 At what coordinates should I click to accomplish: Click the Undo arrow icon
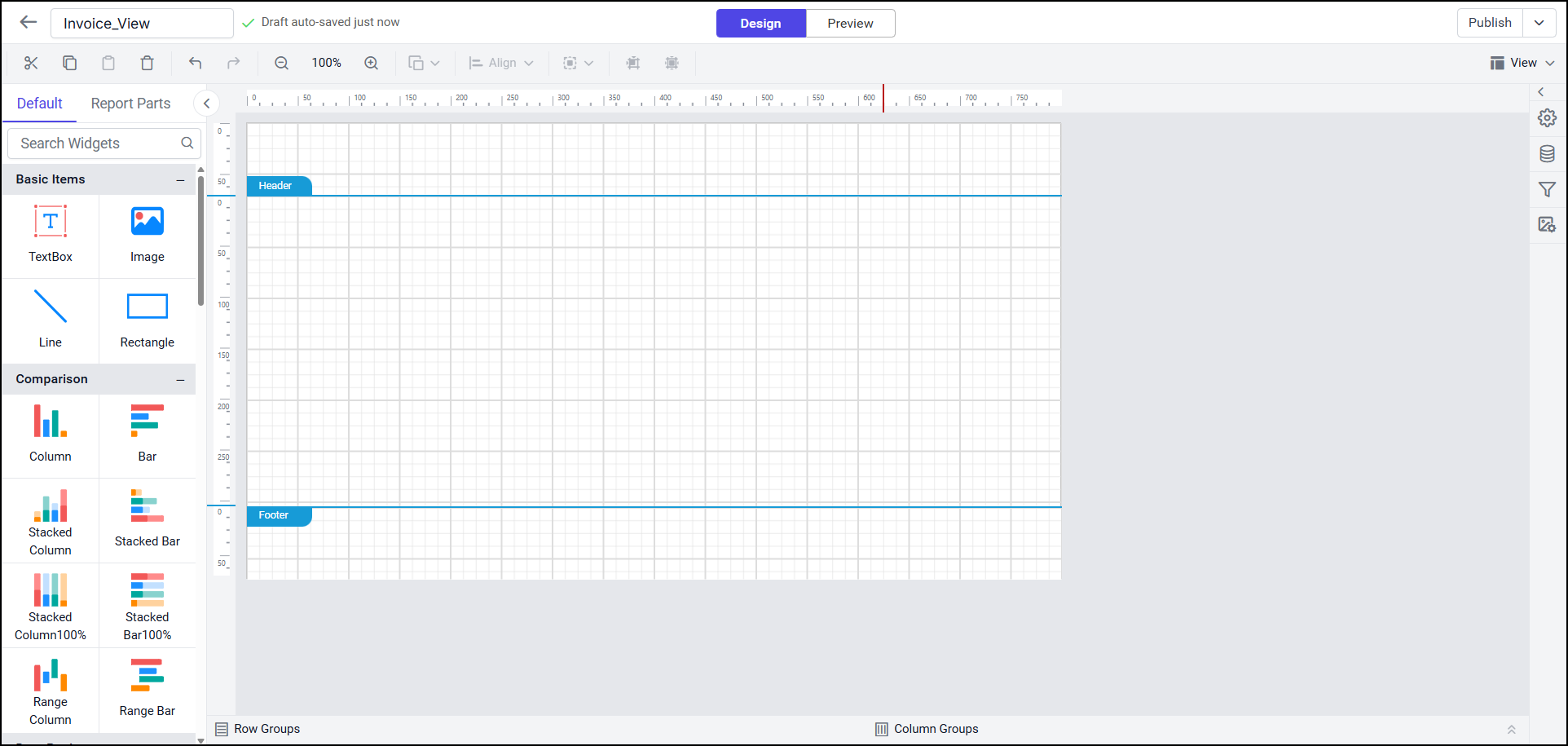(195, 63)
